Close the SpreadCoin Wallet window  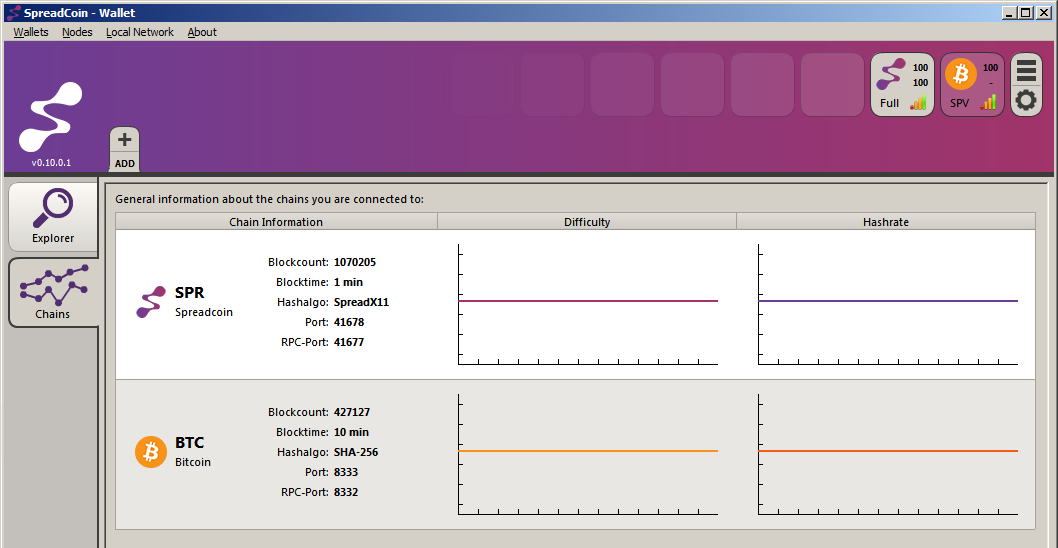pyautogui.click(x=1043, y=12)
